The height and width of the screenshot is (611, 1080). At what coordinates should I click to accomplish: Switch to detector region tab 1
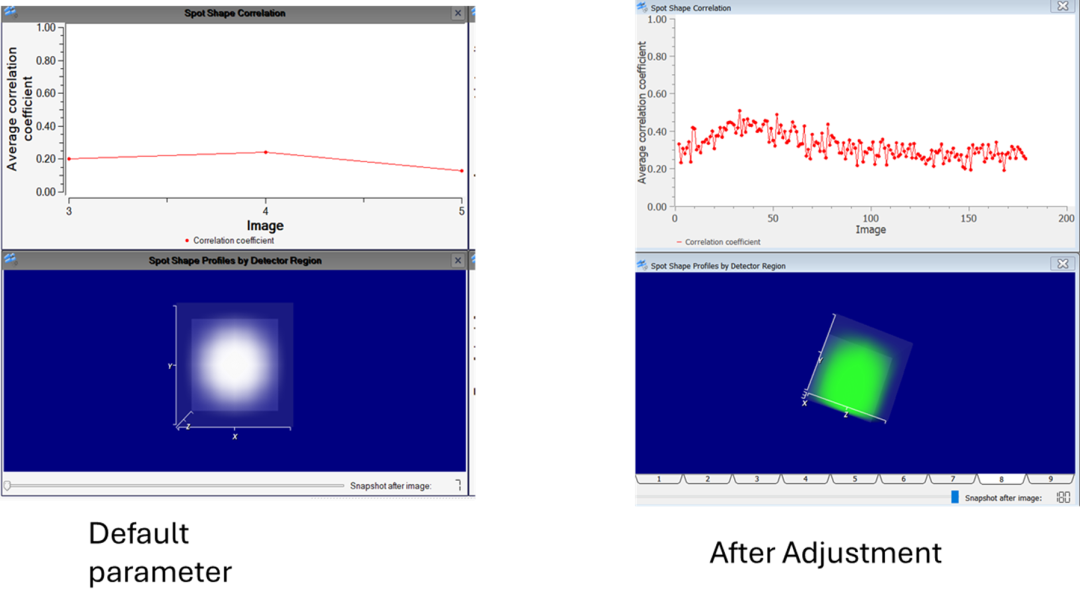(x=659, y=479)
